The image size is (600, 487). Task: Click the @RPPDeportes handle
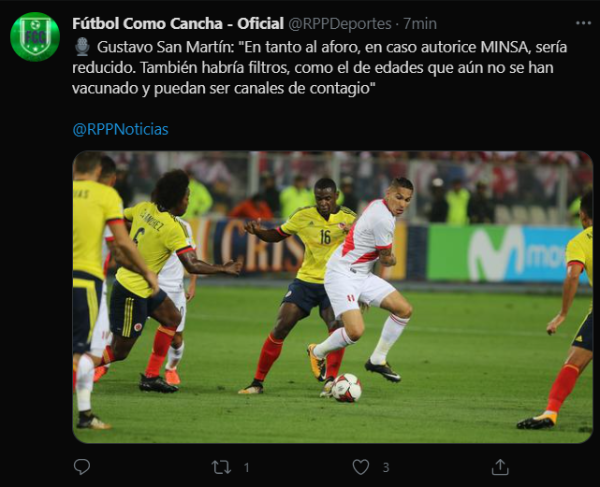(339, 24)
